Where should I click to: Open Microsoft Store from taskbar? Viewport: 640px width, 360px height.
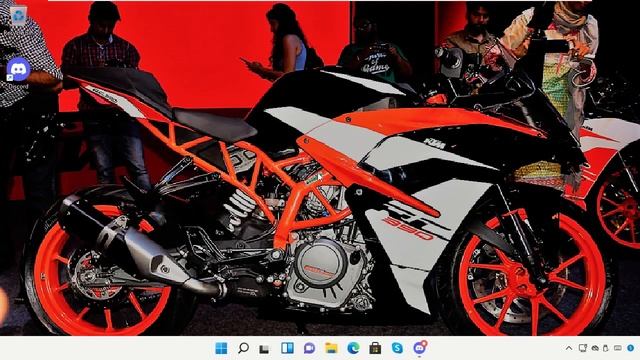click(375, 348)
